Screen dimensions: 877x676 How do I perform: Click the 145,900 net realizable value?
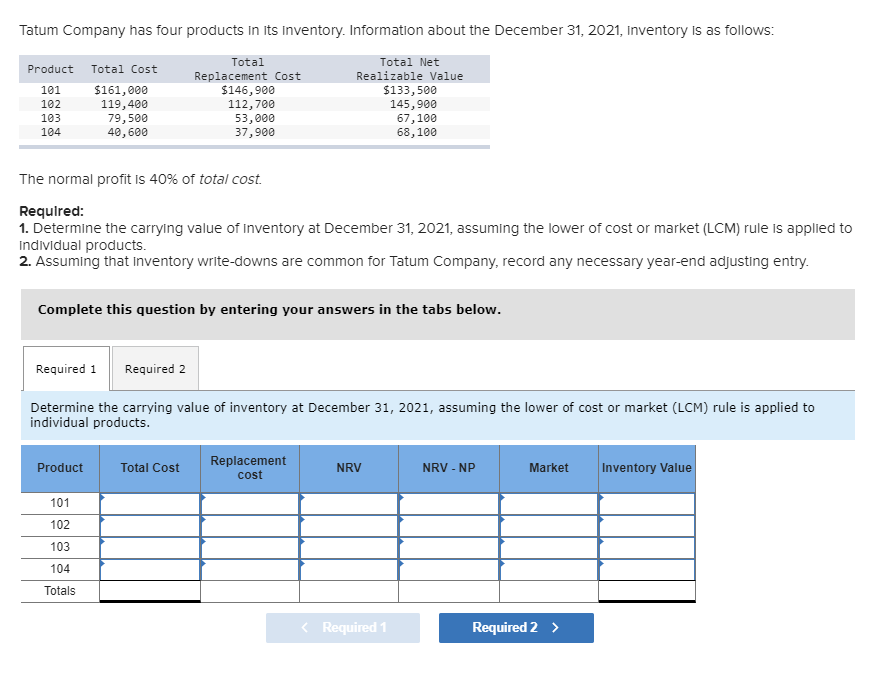[413, 104]
